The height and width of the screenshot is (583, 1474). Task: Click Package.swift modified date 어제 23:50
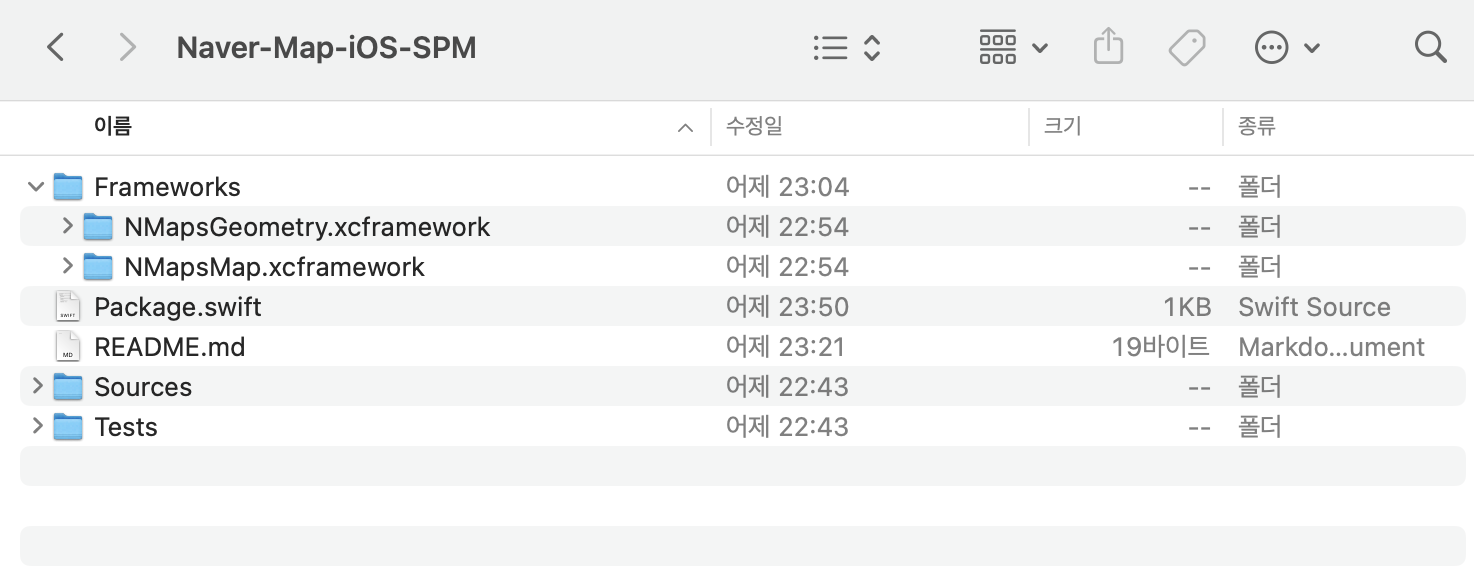tap(787, 307)
